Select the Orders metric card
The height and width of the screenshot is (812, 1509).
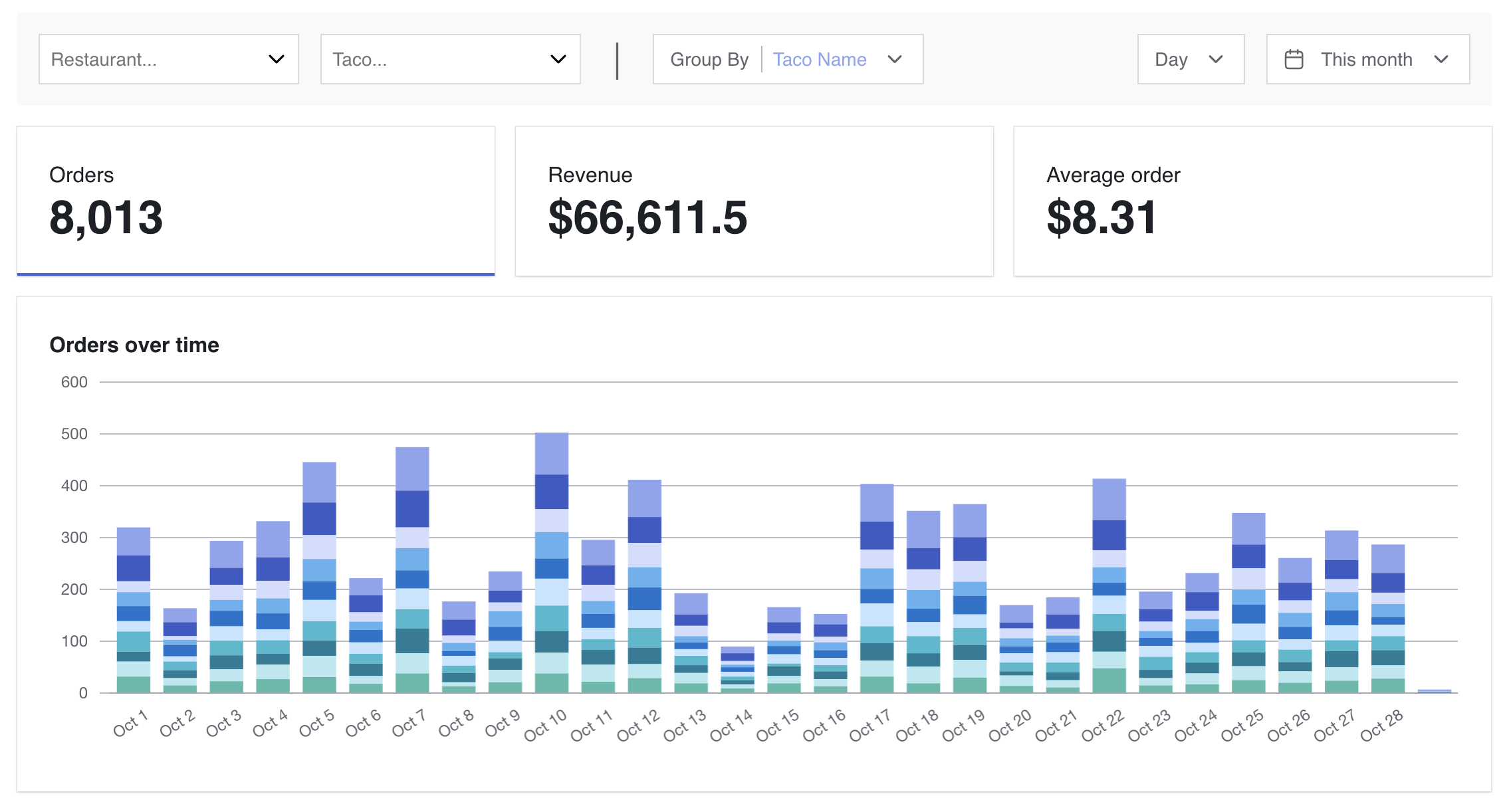255,201
